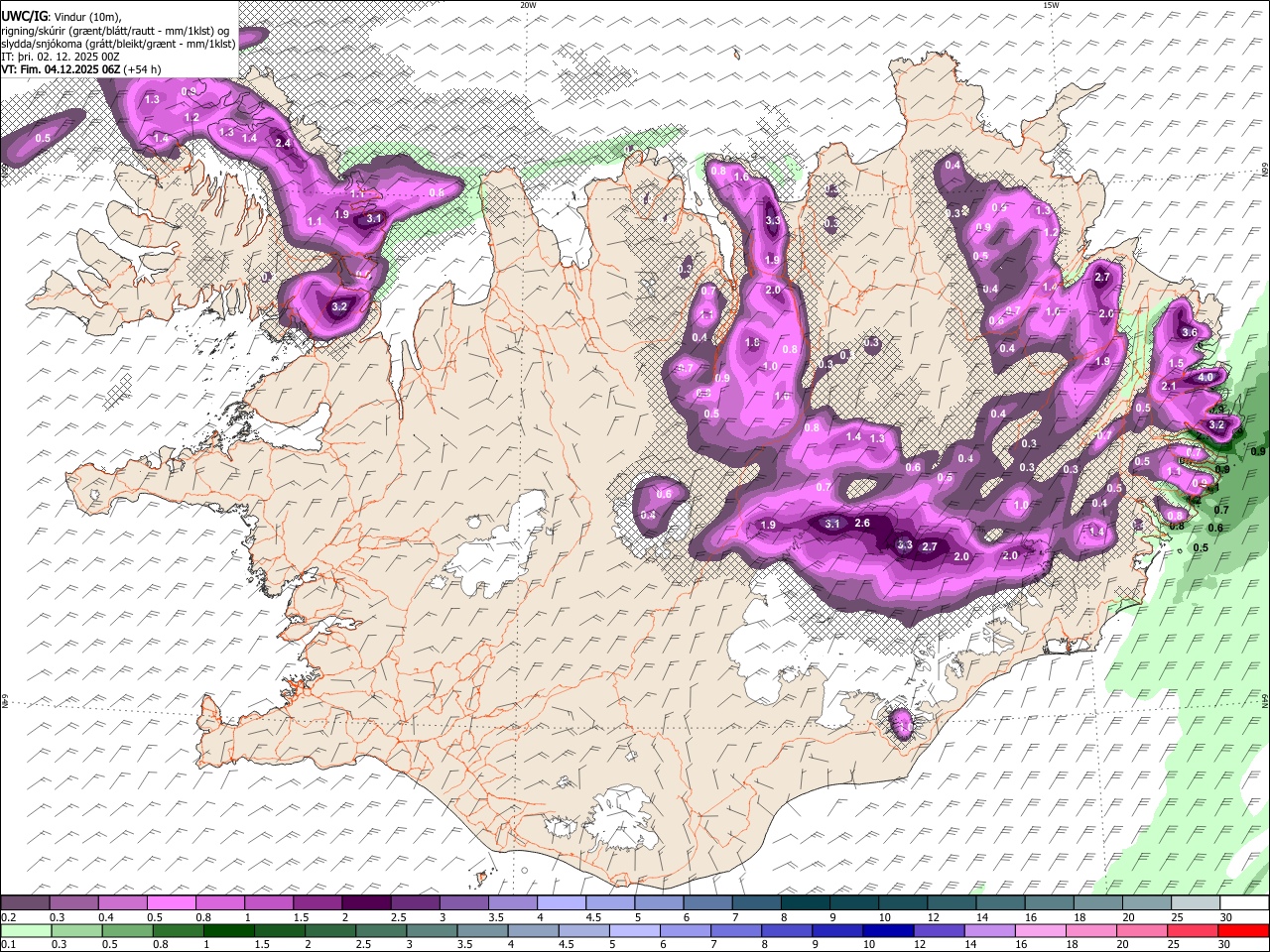1270x952 pixels.
Task: Select the dark teal swatch labeled 8 in the purple row
Action: tap(806, 903)
